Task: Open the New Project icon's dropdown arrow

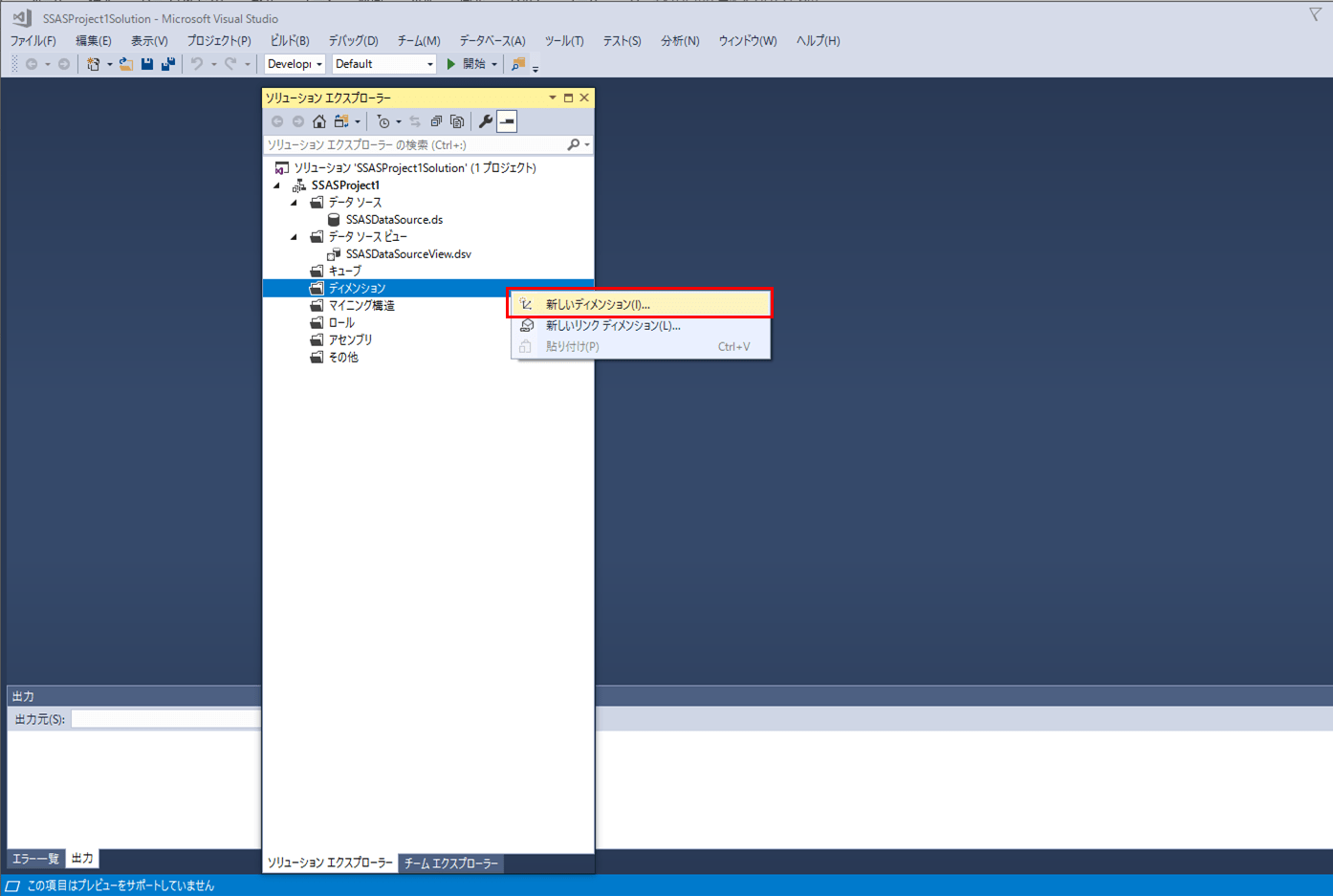Action: 109,64
